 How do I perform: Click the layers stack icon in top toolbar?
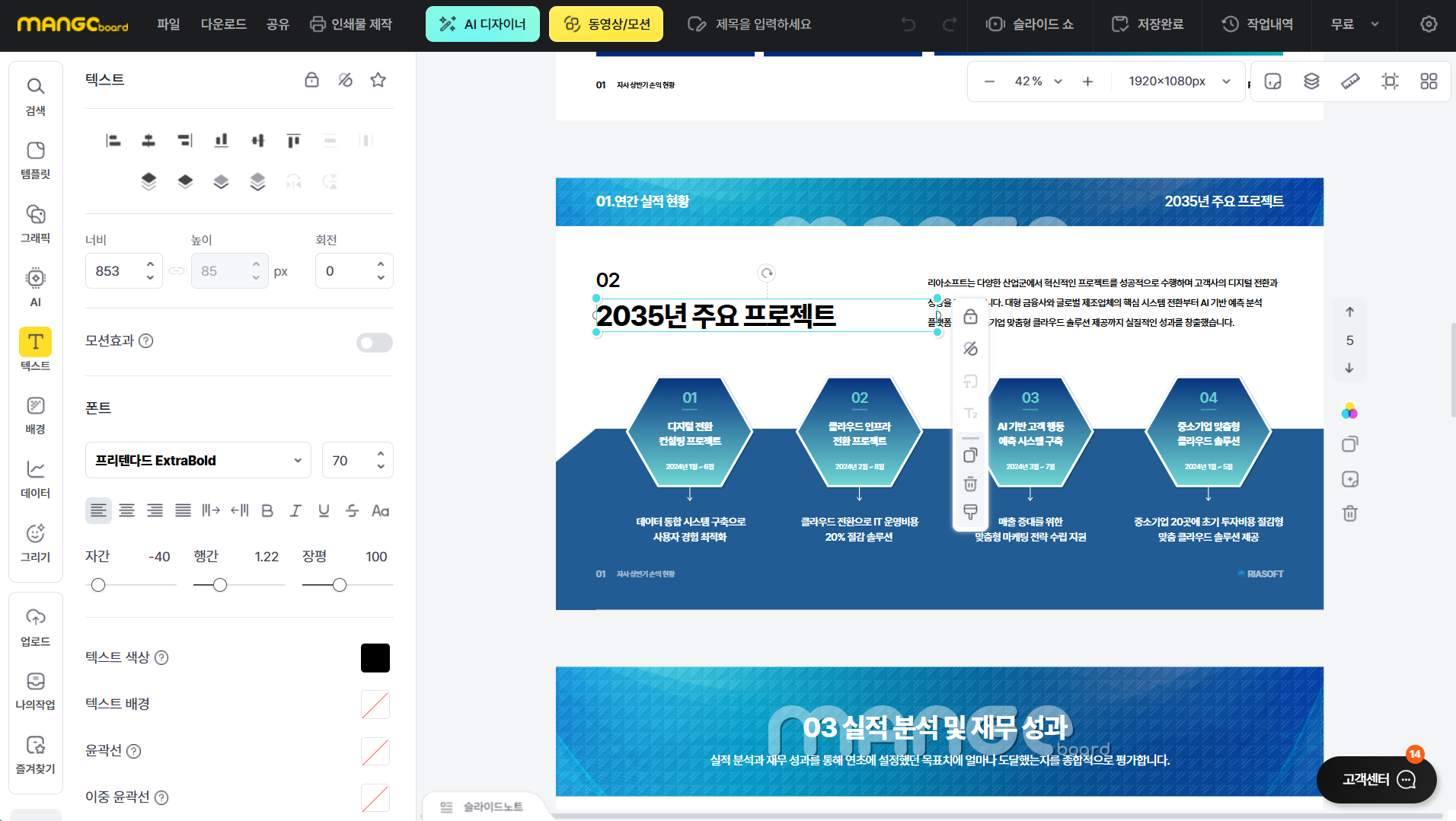click(x=1311, y=81)
